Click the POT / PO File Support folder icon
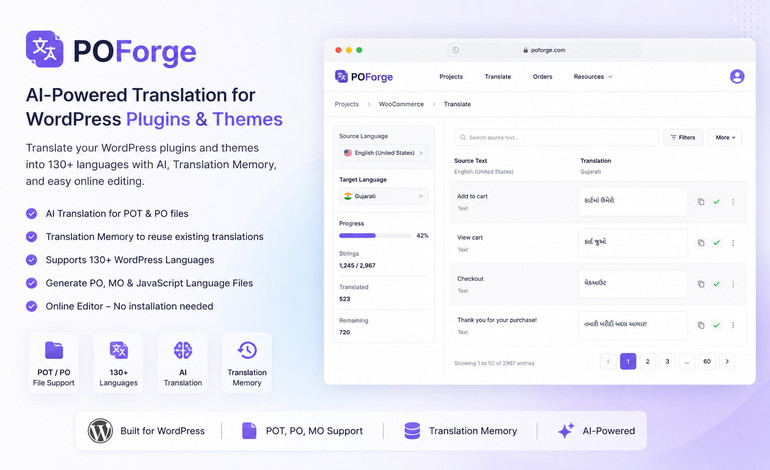The width and height of the screenshot is (770, 470). coord(54,350)
